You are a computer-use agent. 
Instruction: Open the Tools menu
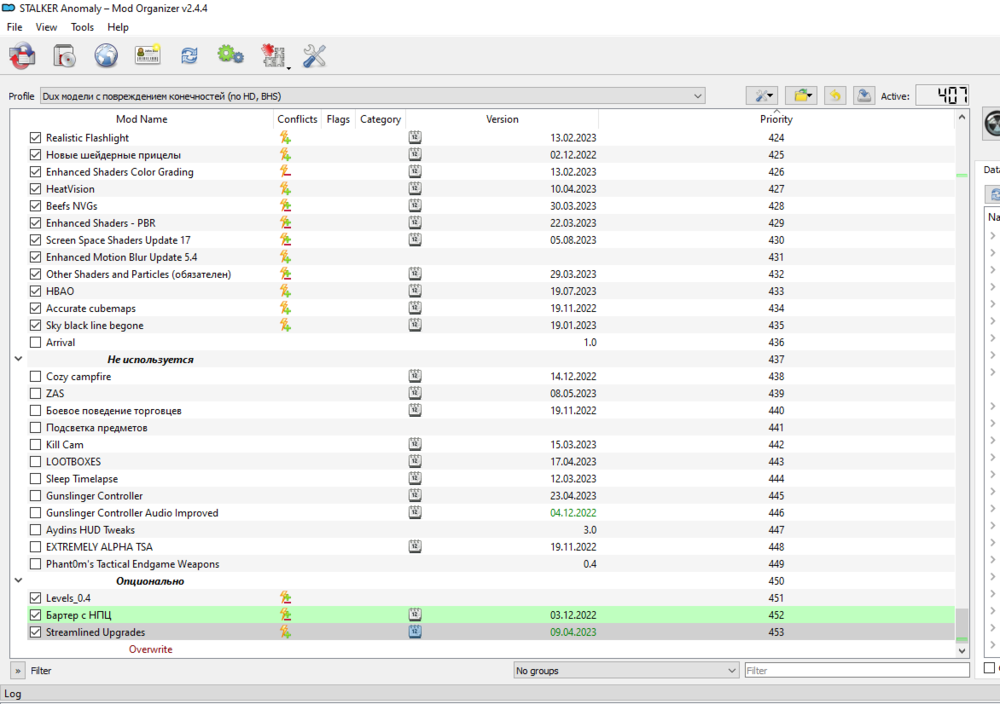(x=82, y=27)
